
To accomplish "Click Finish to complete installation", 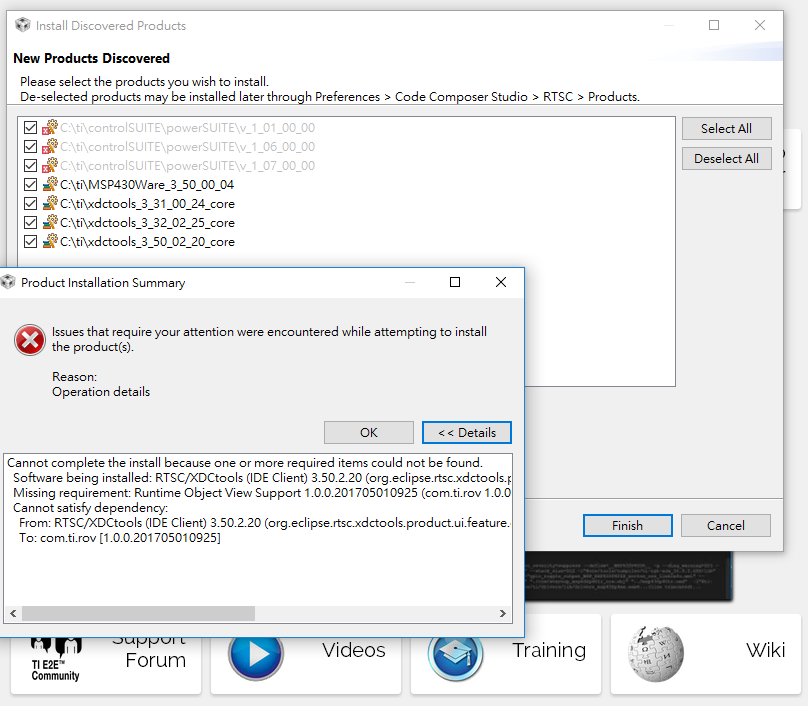I will (627, 525).
